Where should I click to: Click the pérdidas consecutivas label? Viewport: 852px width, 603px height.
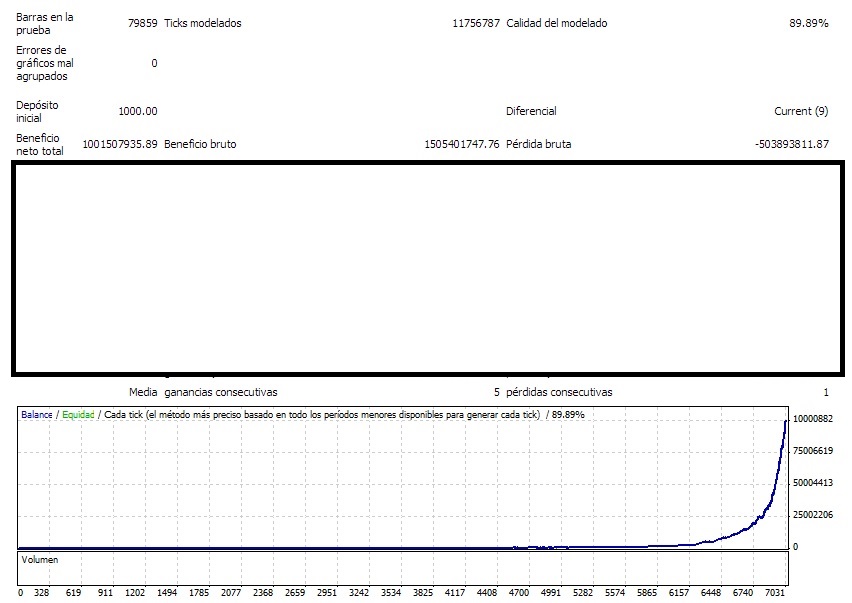(x=559, y=392)
